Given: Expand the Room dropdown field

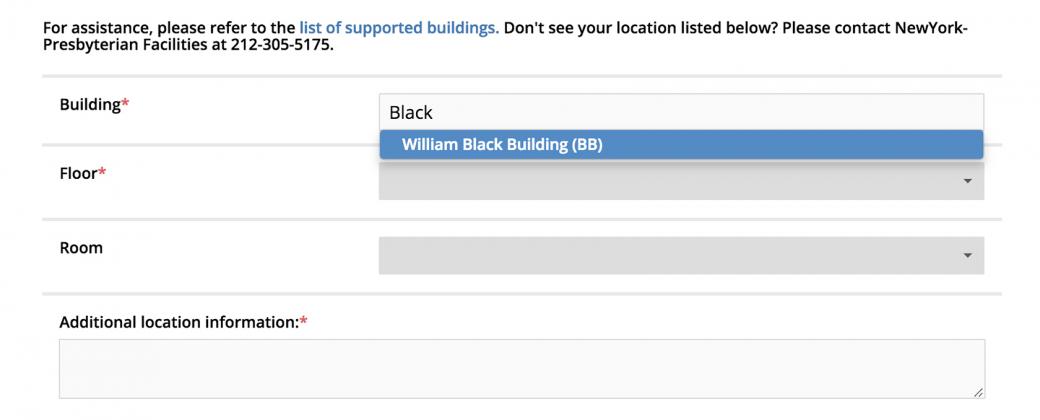Looking at the screenshot, I should point(680,255).
